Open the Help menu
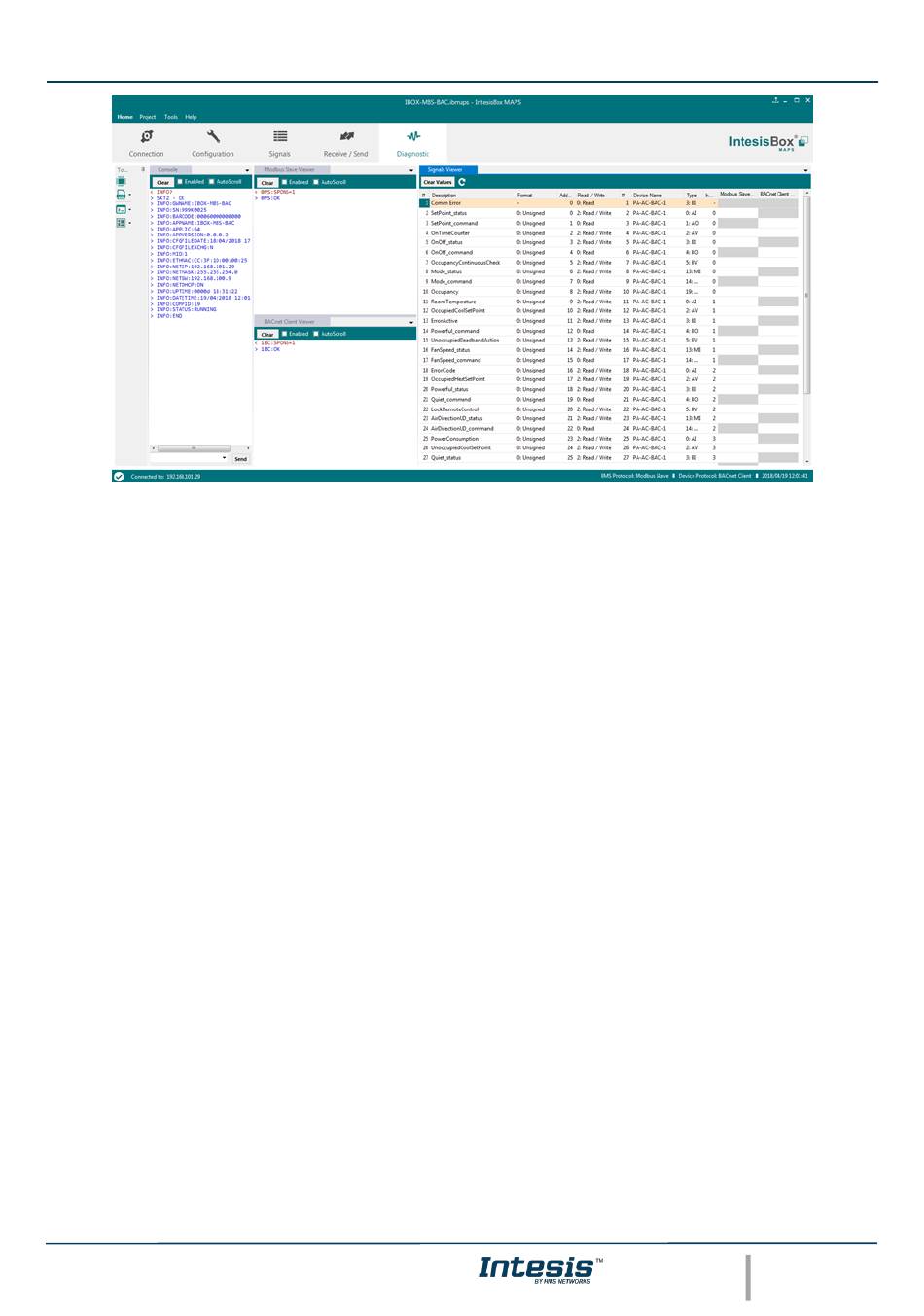Image resolution: width=924 pixels, height=1316 pixels. coord(191,117)
